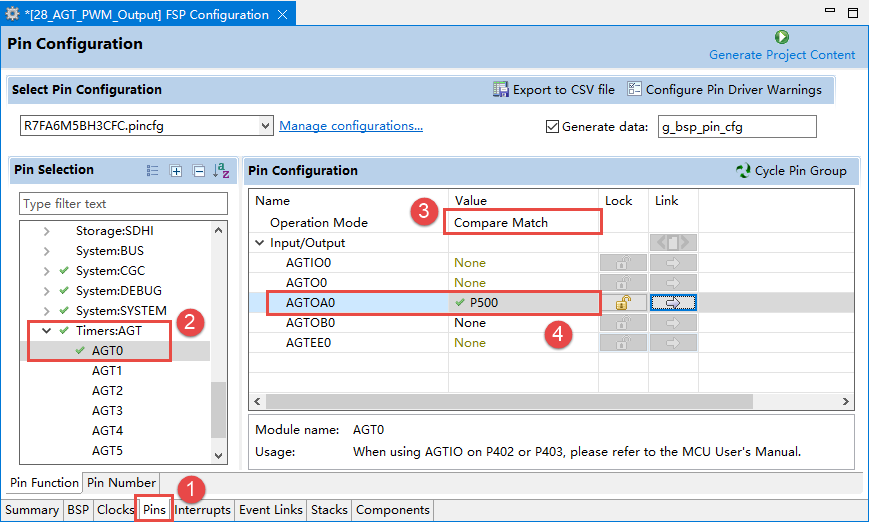Switch to the Clocks tab
Screen dimensions: 869x522
pos(115,510)
